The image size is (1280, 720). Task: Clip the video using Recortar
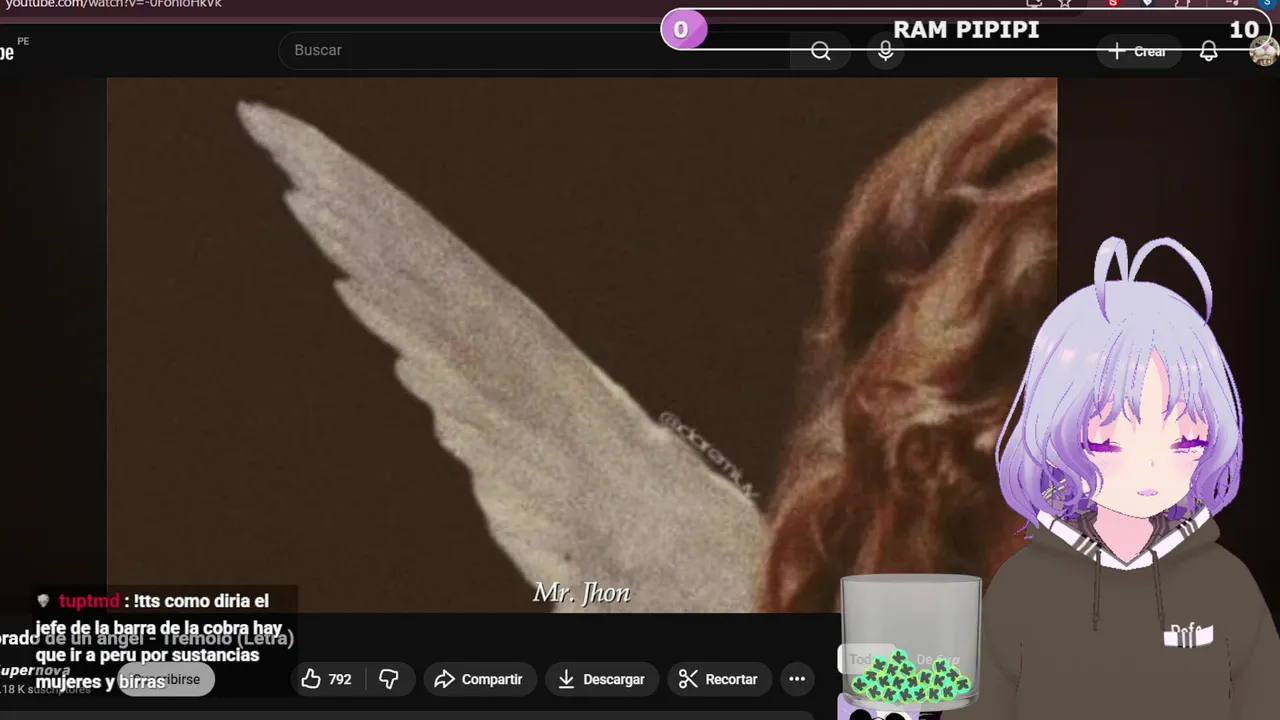click(x=719, y=679)
